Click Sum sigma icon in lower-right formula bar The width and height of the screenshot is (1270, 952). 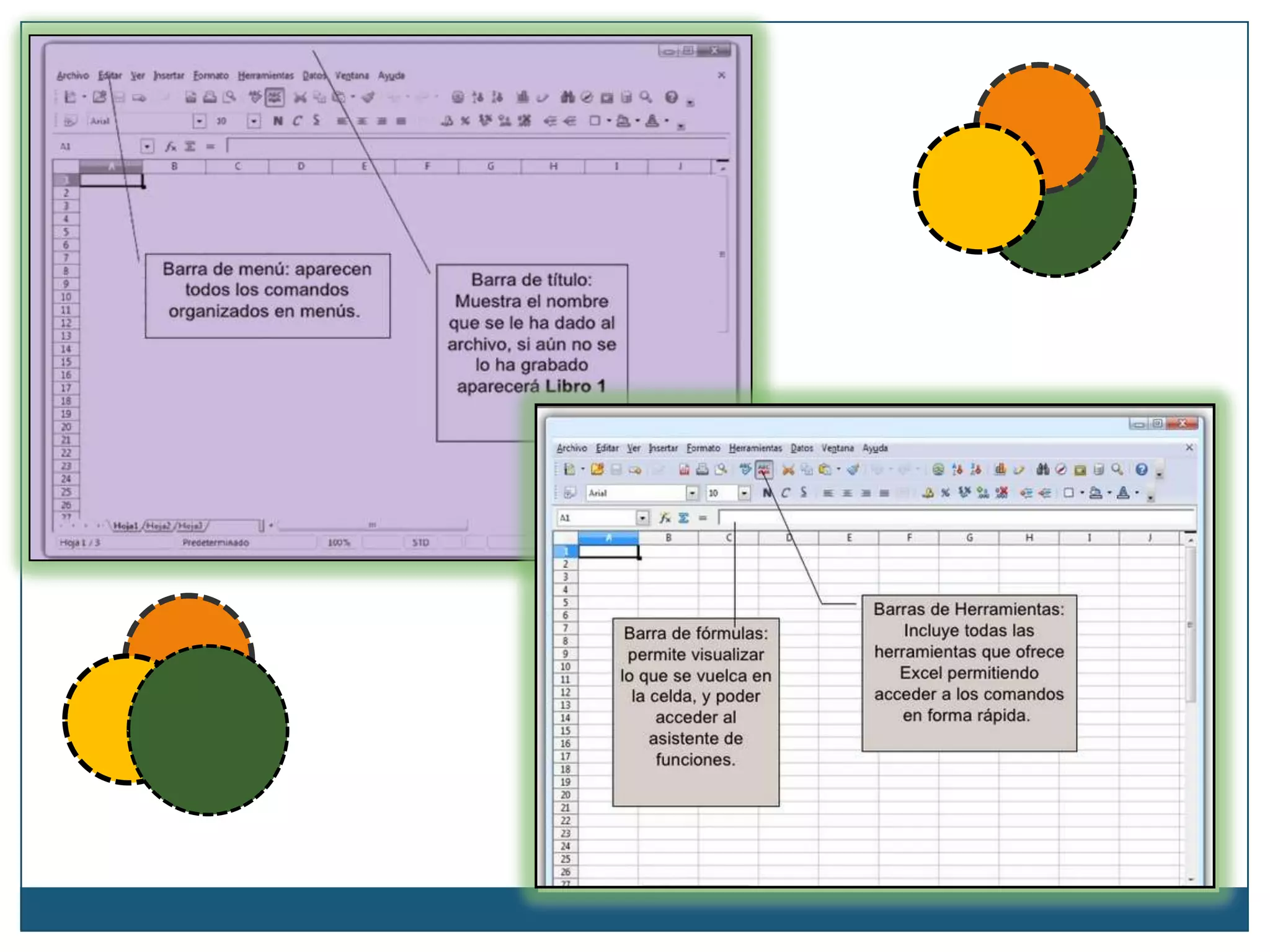coord(683,518)
